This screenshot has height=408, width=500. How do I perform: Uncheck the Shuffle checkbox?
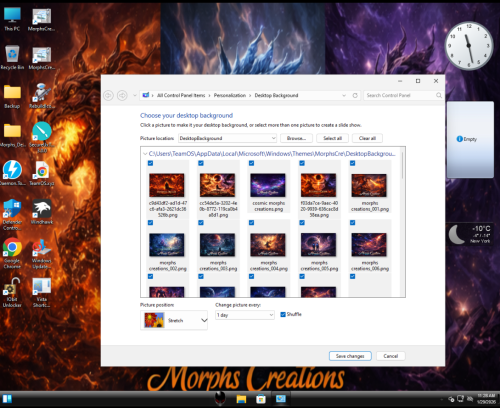pos(283,314)
